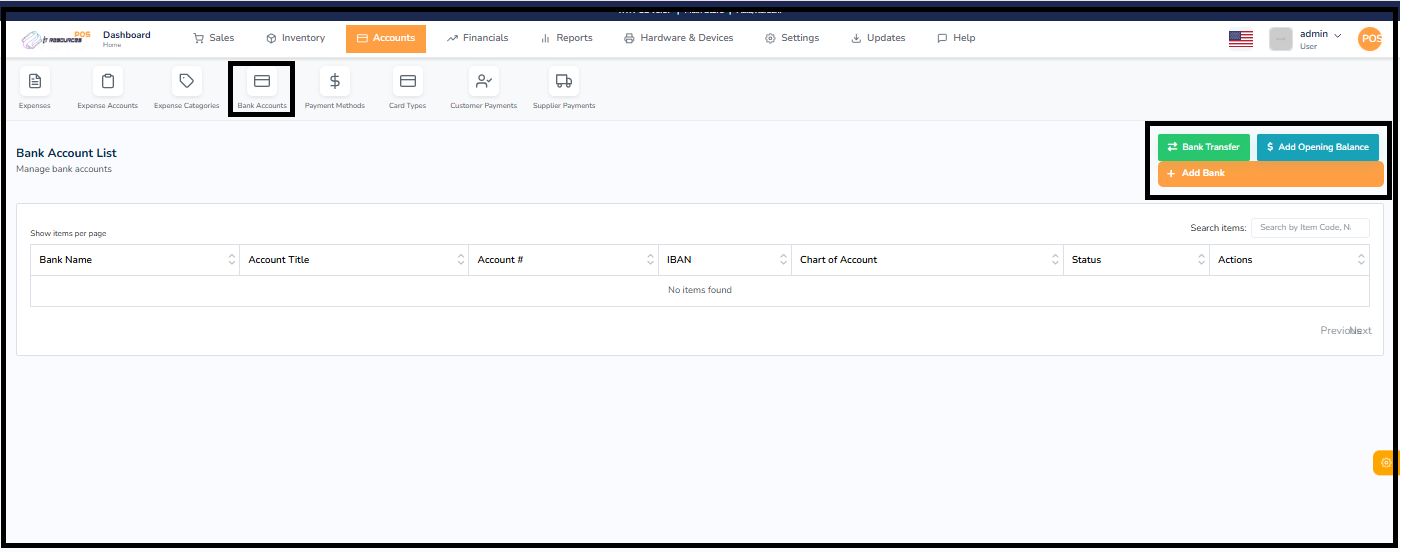Screen dimensions: 1408x560
Task: Click the IT Resources POS logo
Action: point(56,38)
